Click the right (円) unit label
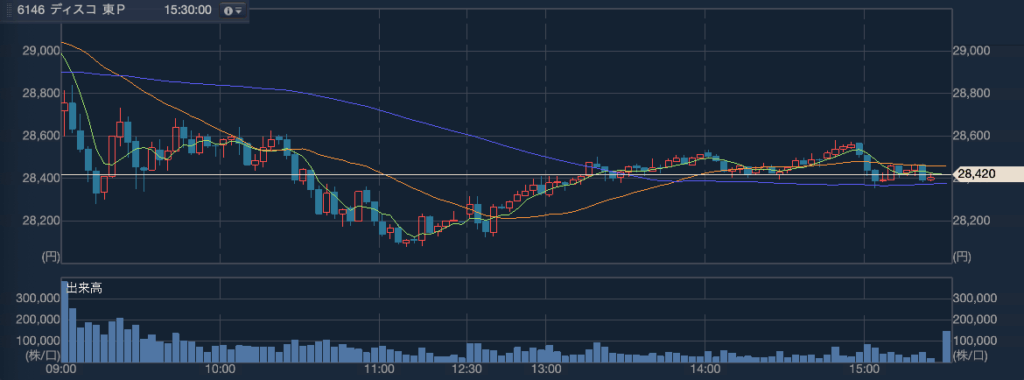Viewport: 1024px width, 380px height. point(961,257)
